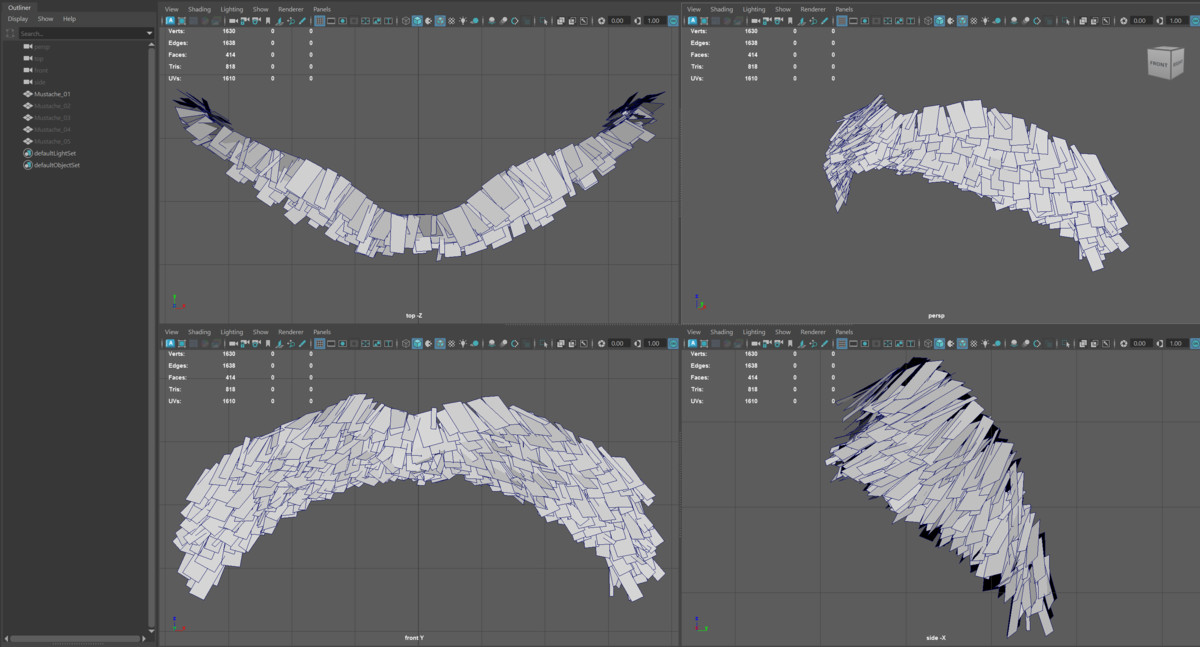The width and height of the screenshot is (1200, 647).
Task: Open Panels menu in side -X viewport
Action: 844,331
